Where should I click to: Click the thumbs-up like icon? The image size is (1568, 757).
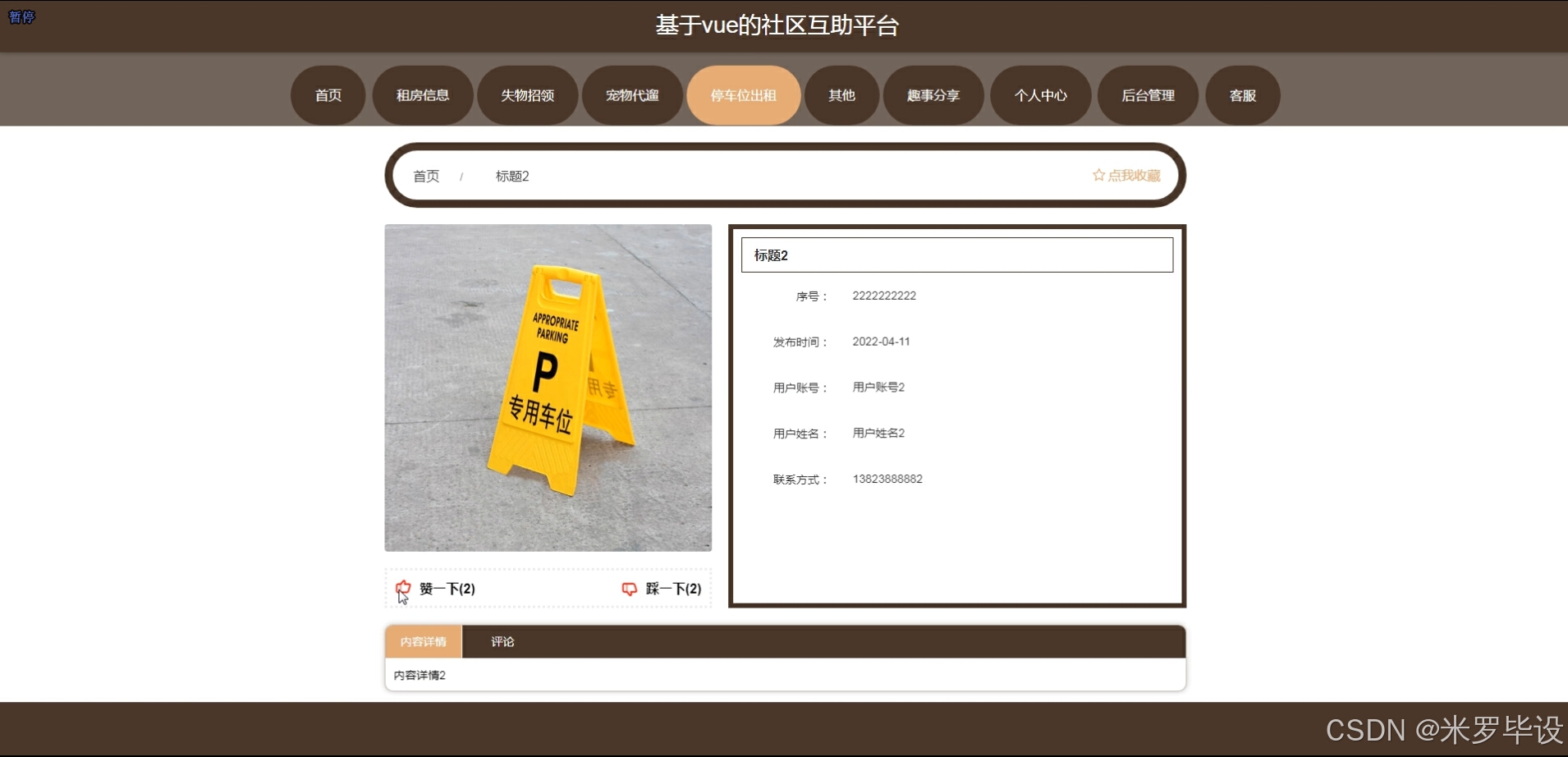403,588
